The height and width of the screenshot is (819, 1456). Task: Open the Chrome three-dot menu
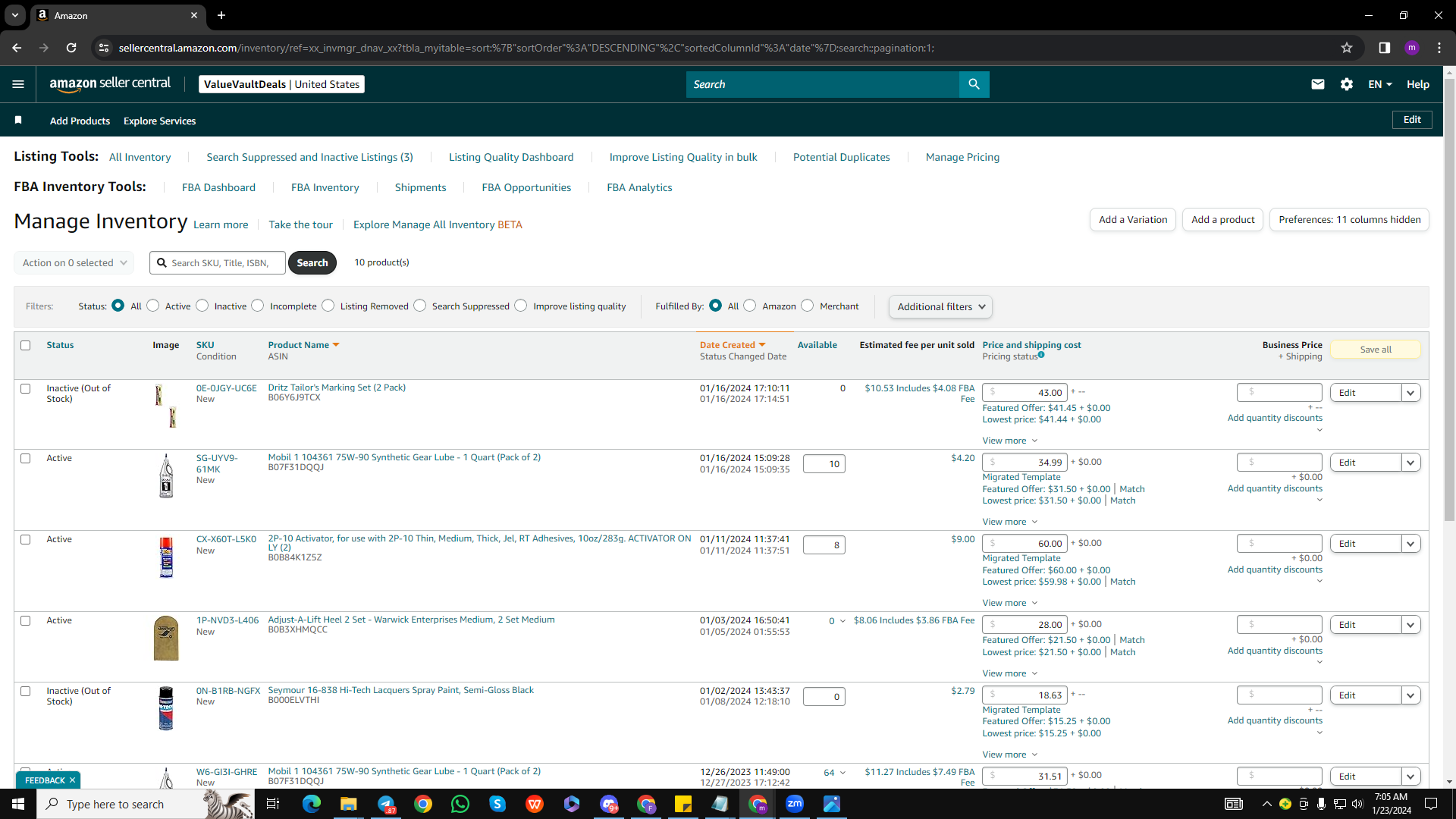click(x=1439, y=48)
